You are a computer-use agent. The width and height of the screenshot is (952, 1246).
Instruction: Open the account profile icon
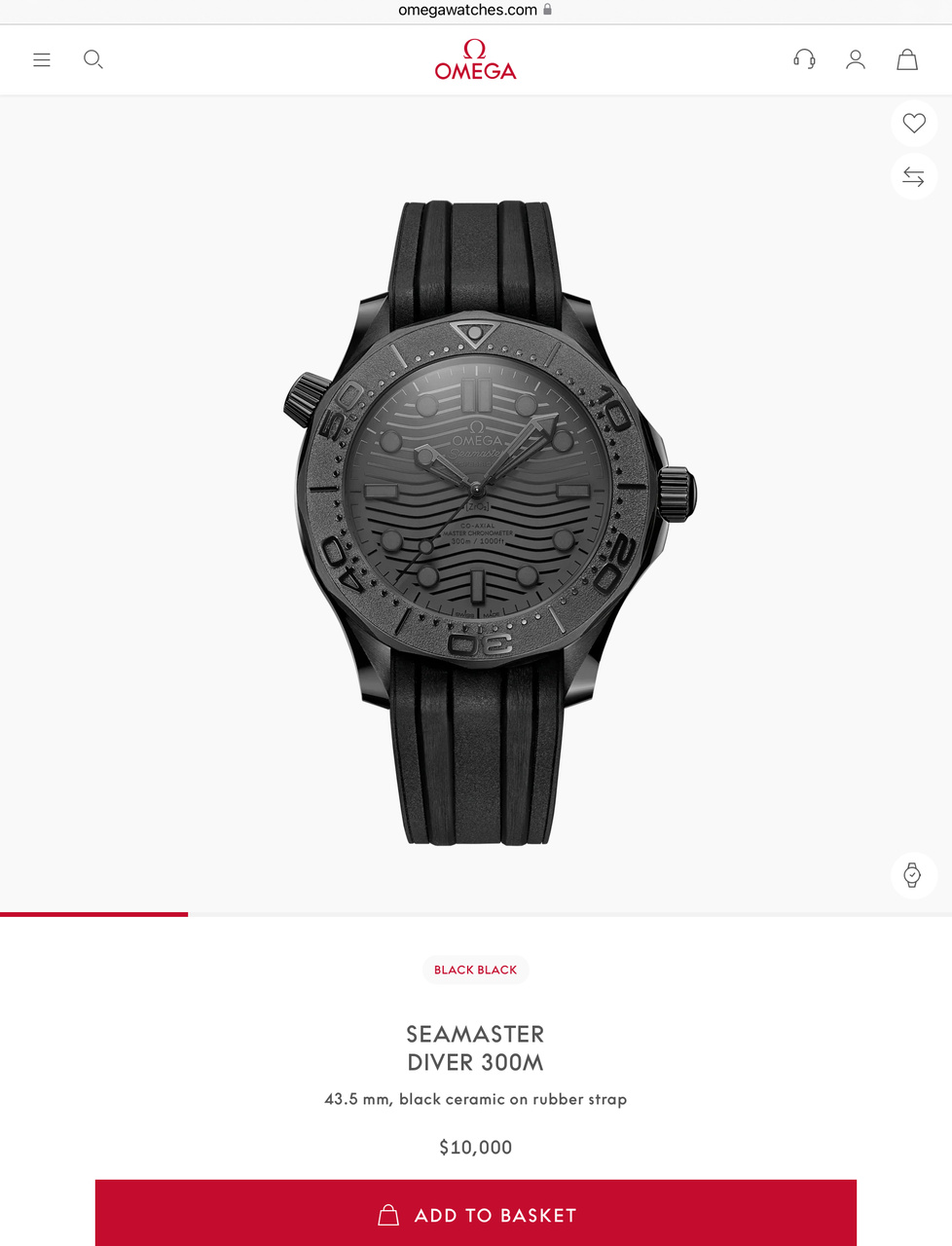click(856, 59)
